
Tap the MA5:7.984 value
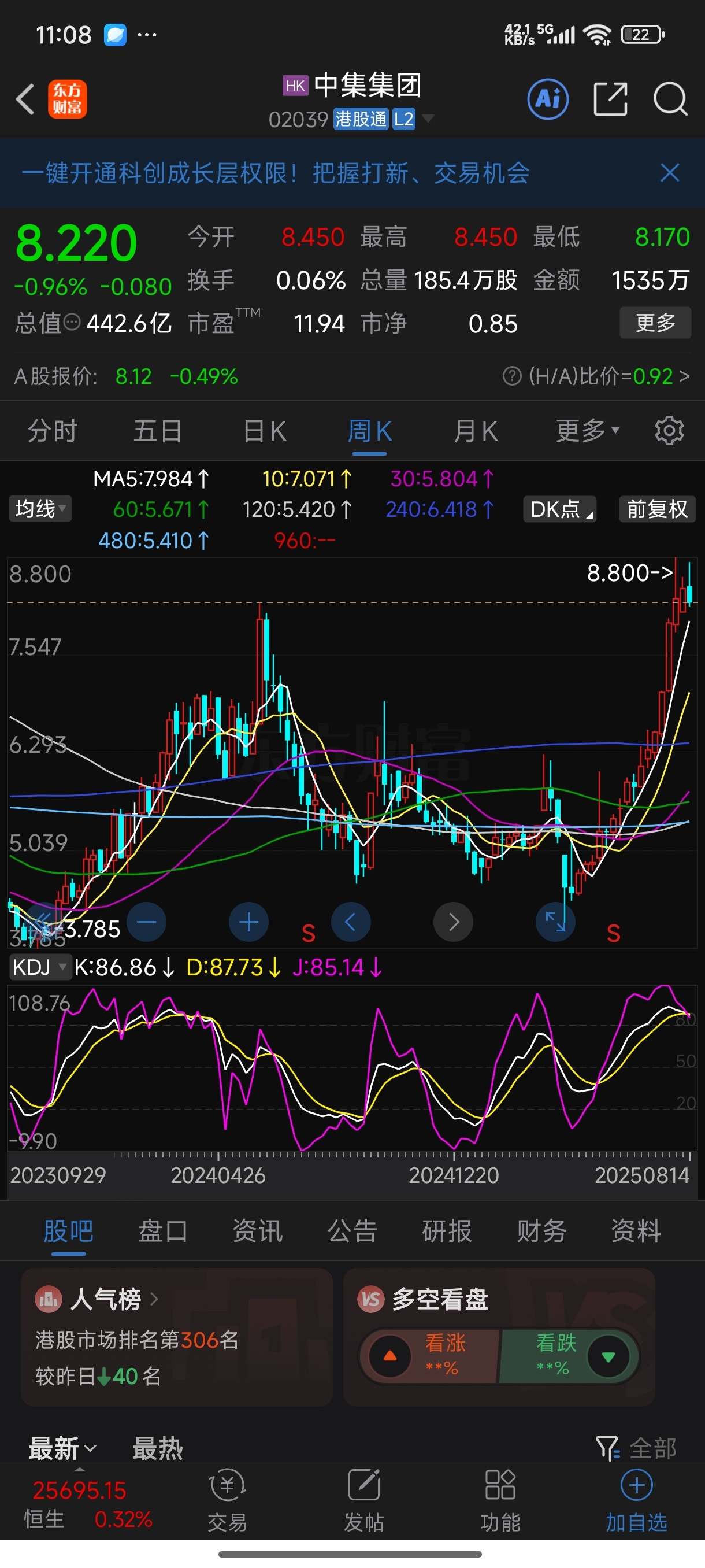(x=151, y=479)
